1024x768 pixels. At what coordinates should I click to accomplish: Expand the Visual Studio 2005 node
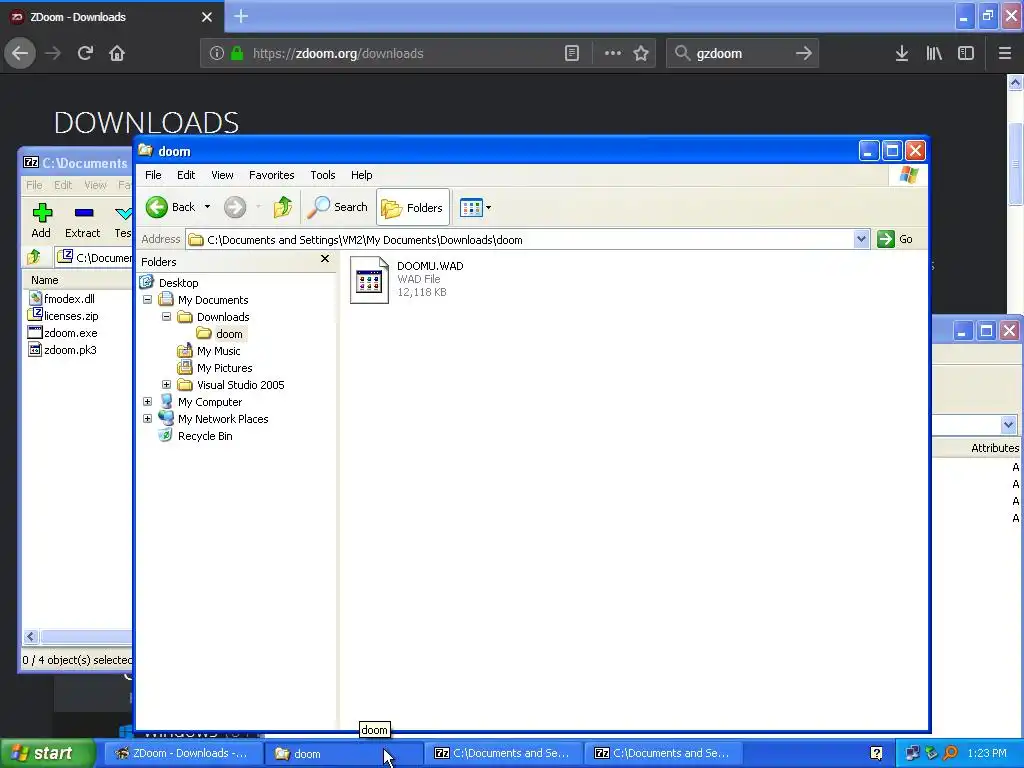tap(167, 385)
